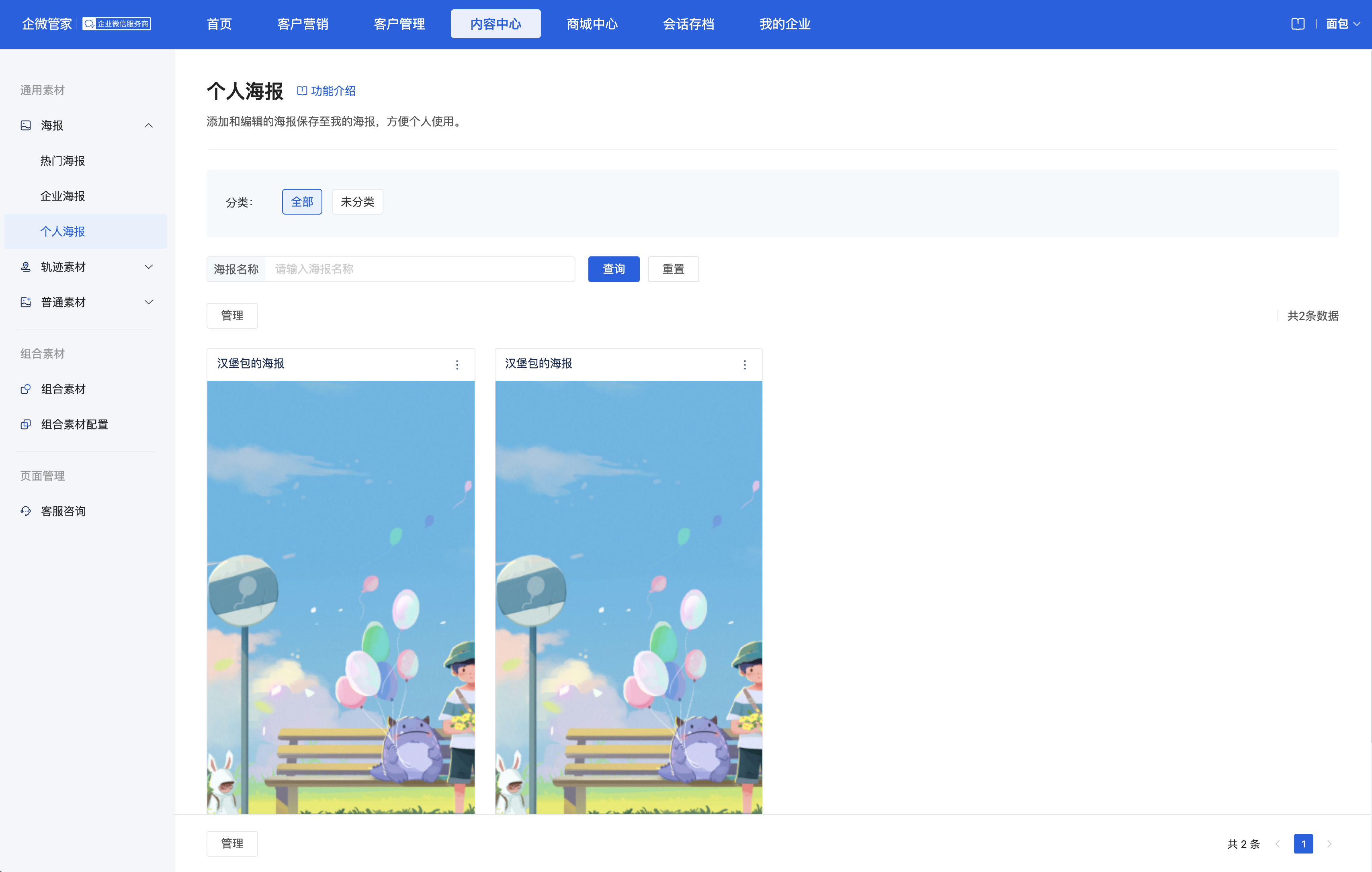The image size is (1372, 872).
Task: Open the 面包 account dropdown
Action: (x=1343, y=24)
